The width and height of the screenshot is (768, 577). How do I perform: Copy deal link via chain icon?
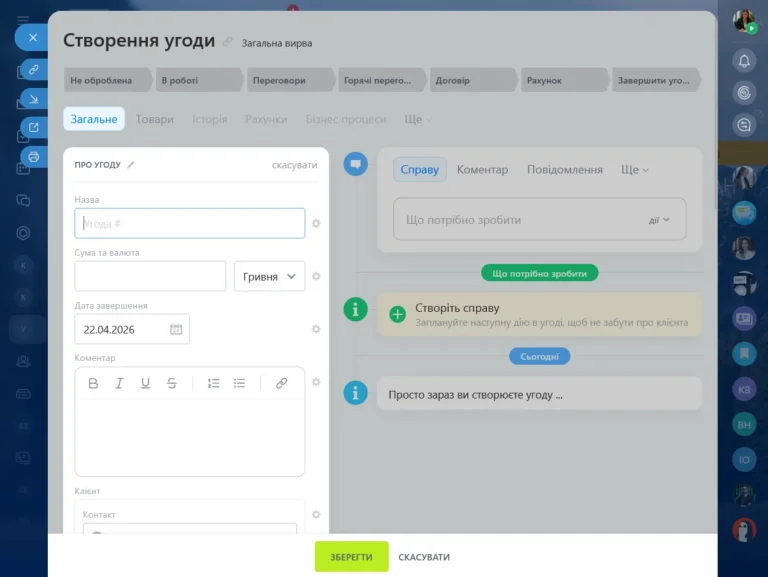pyautogui.click(x=33, y=70)
